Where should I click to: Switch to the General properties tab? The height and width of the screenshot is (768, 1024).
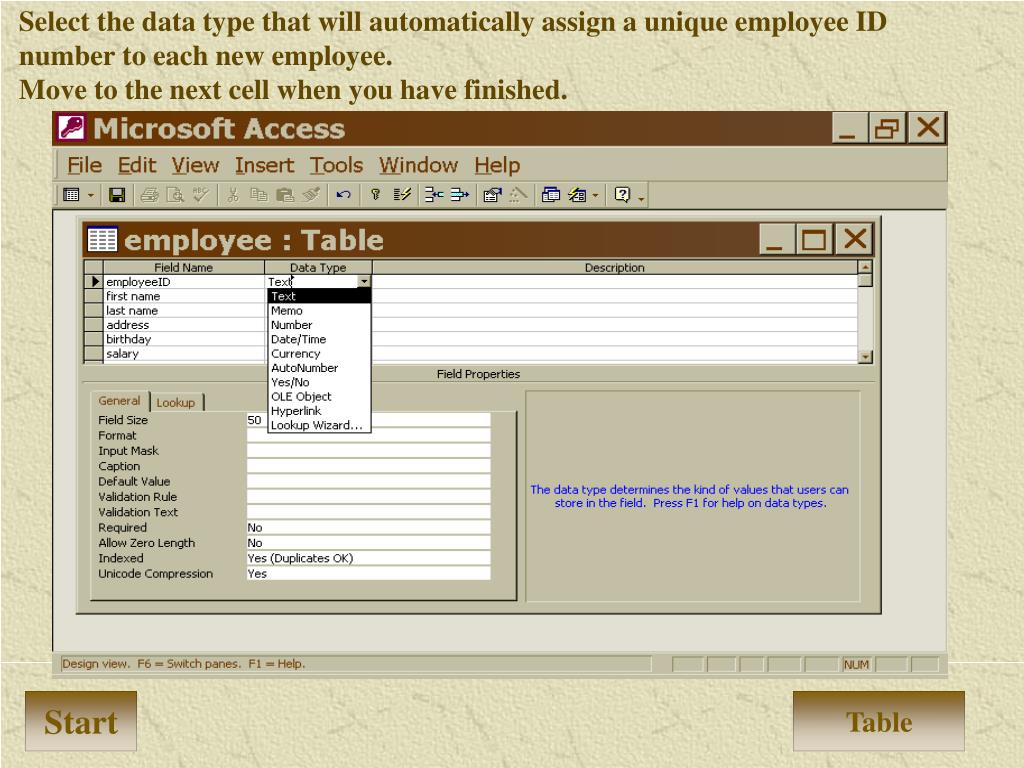[120, 401]
